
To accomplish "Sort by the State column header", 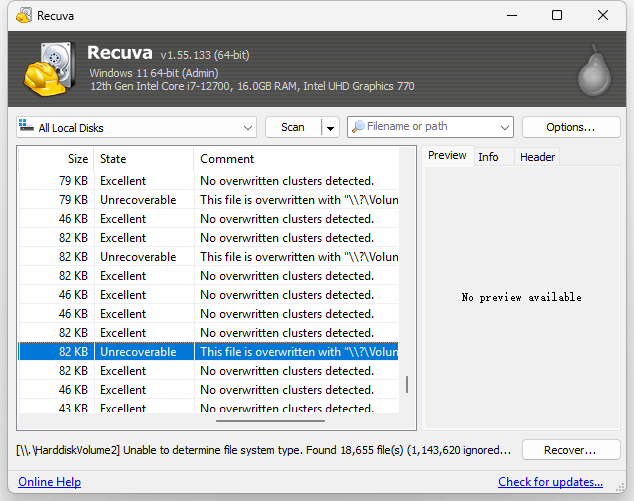I will pyautogui.click(x=144, y=159).
